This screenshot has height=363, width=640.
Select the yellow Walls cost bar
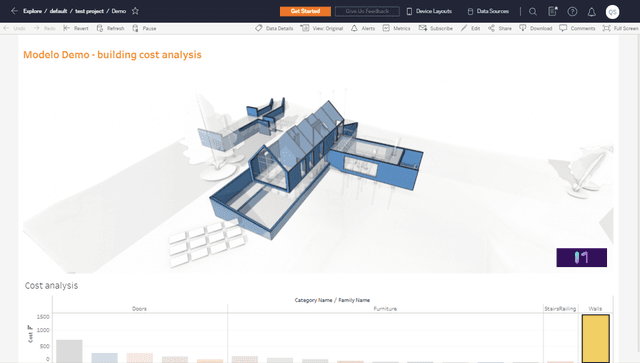coord(596,338)
